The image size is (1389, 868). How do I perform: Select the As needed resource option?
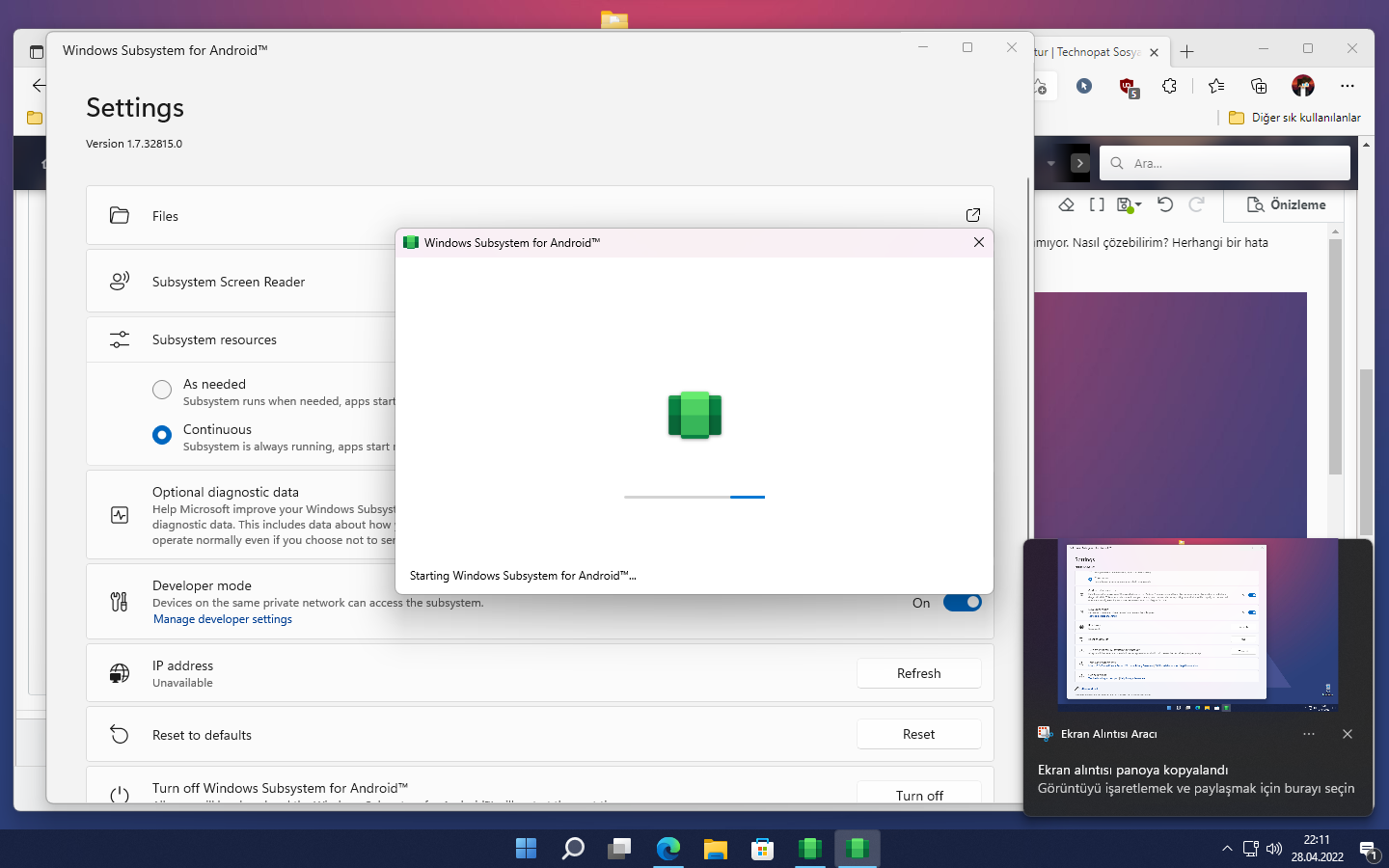click(162, 390)
